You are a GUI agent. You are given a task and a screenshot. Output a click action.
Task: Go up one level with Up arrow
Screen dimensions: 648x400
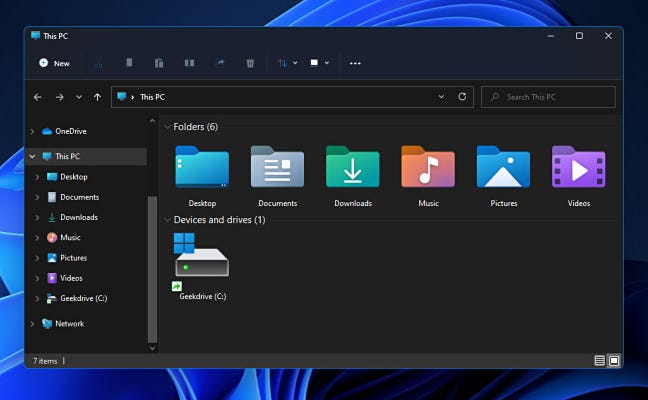(x=97, y=97)
